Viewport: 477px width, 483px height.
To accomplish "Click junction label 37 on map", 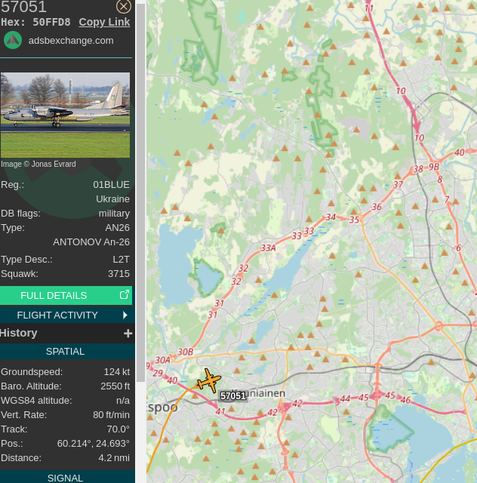I will point(398,184).
